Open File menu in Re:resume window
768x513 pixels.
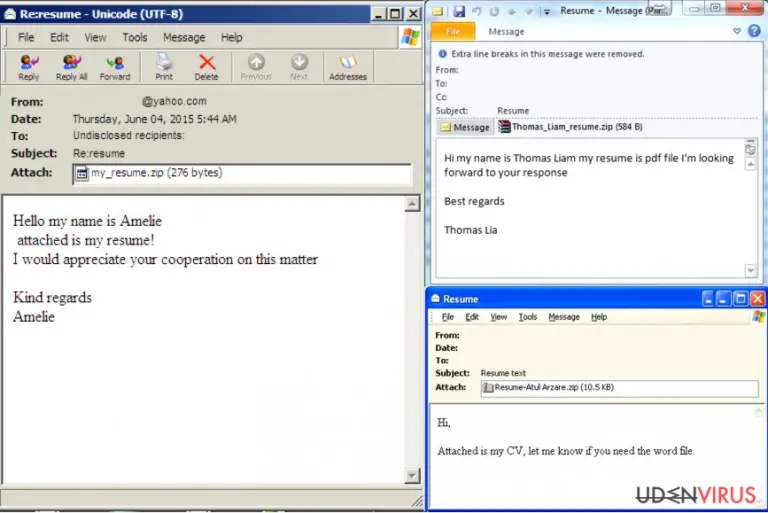point(26,38)
